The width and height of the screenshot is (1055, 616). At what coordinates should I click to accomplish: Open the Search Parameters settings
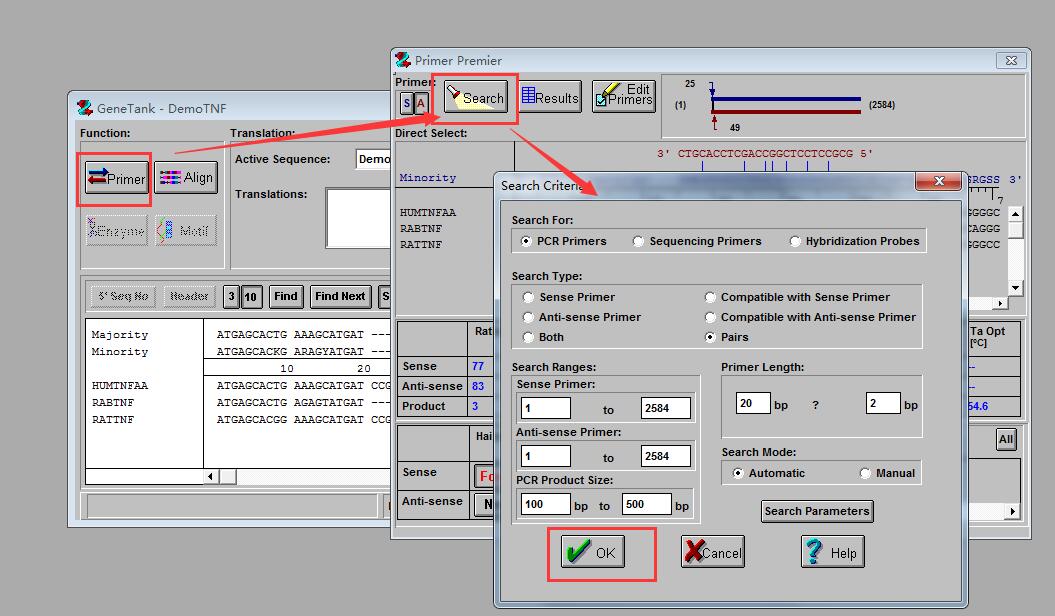[x=816, y=511]
